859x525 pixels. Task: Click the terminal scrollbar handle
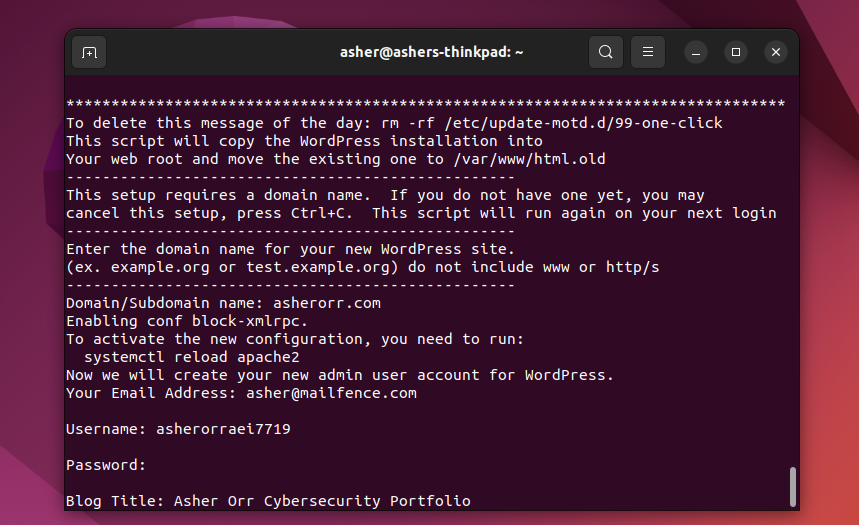pos(792,487)
